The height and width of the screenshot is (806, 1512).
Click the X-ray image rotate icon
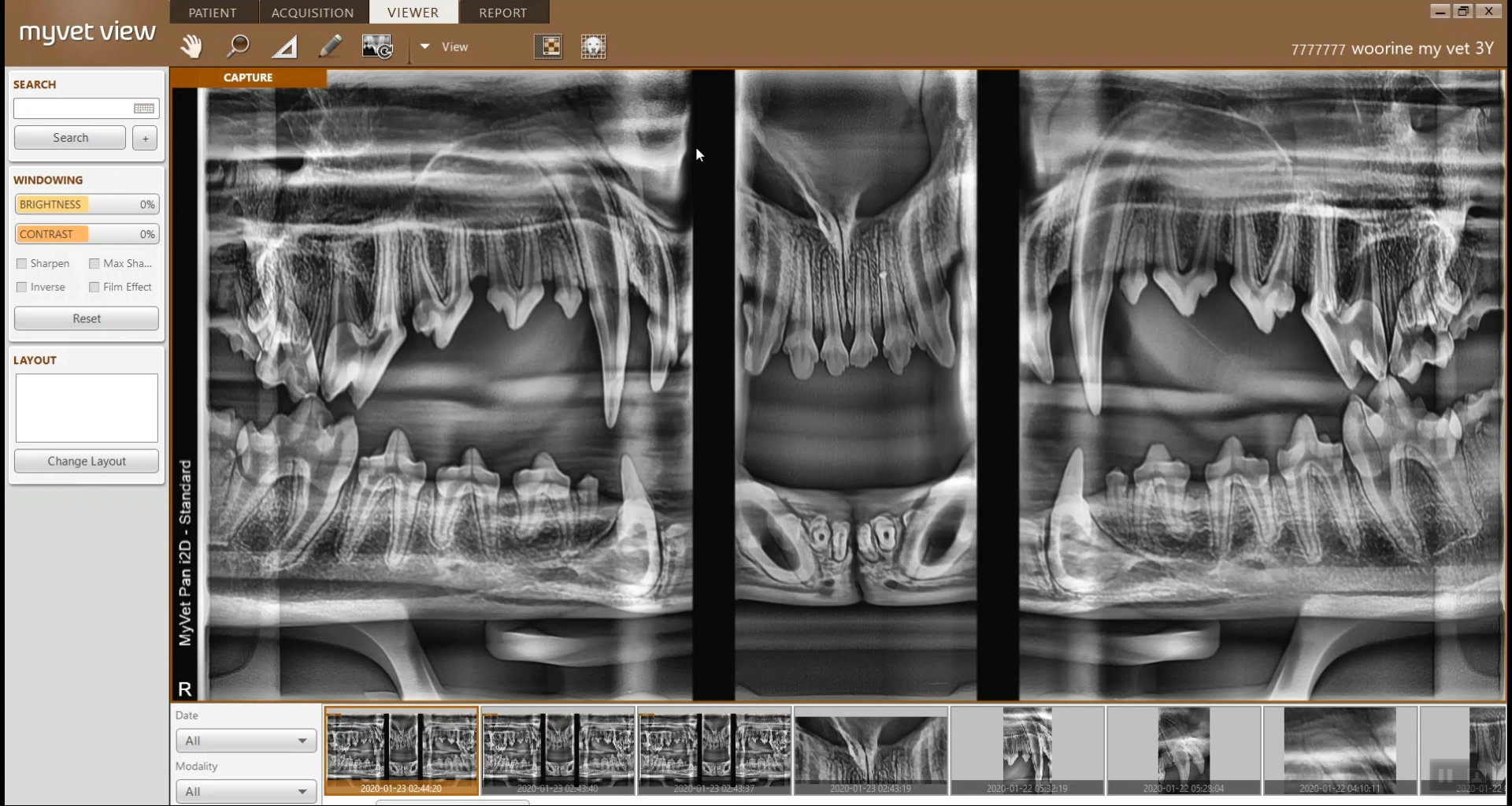click(x=377, y=46)
